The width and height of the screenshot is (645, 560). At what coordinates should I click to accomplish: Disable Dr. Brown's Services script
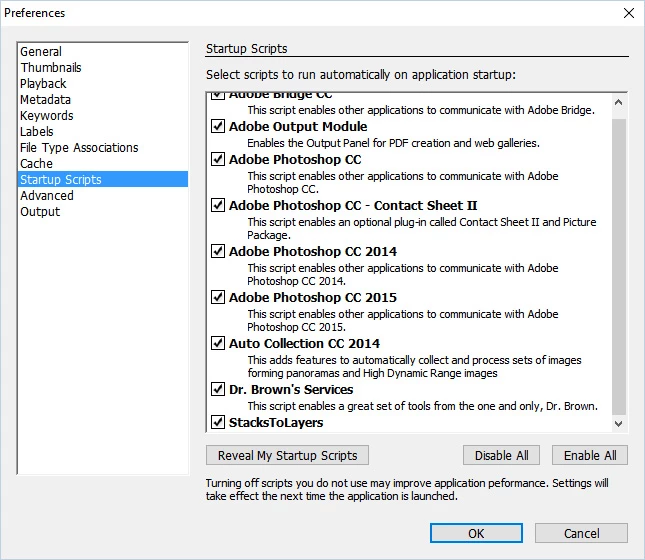(218, 389)
